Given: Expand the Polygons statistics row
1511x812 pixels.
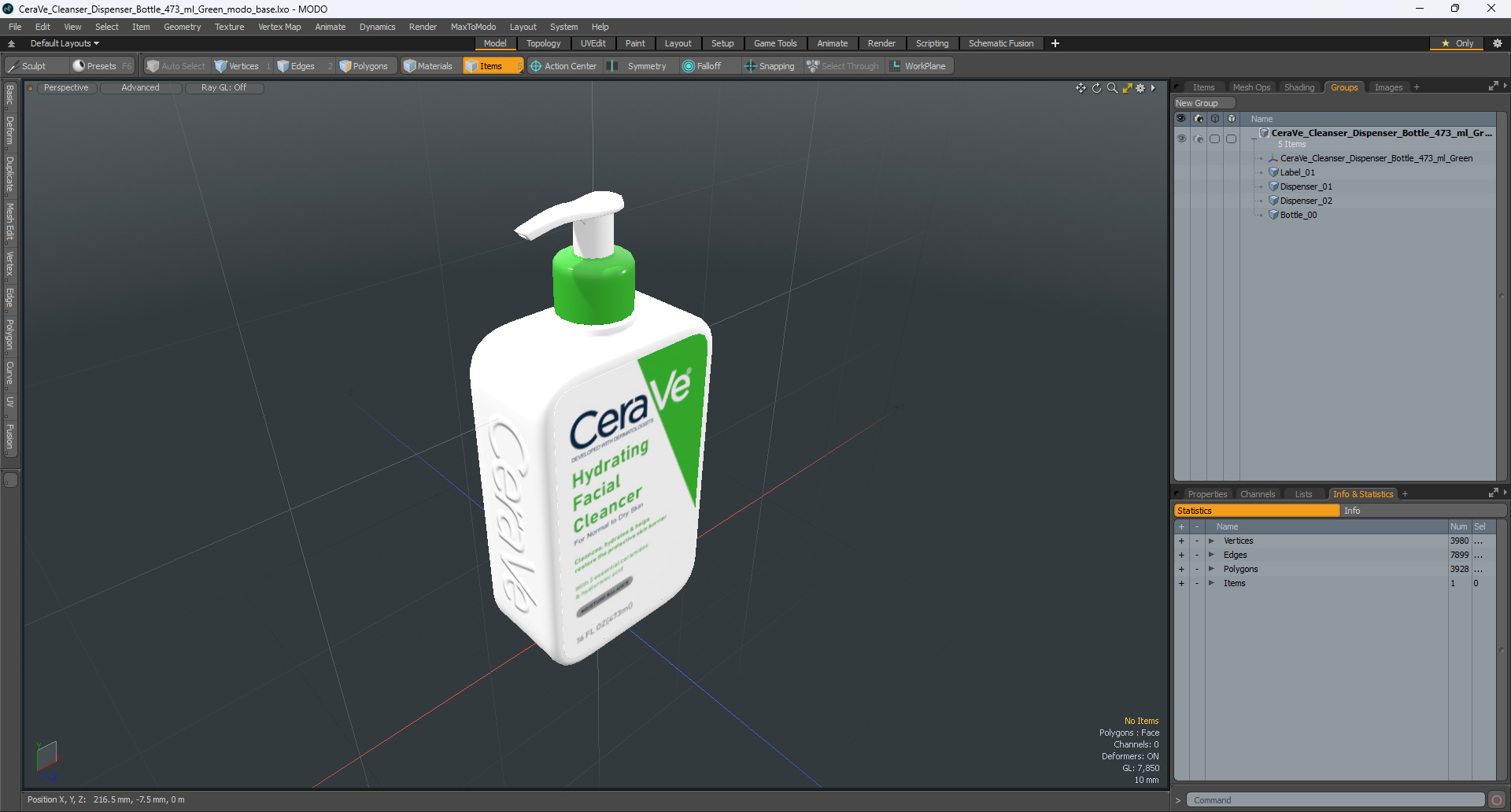Looking at the screenshot, I should 1212,570.
